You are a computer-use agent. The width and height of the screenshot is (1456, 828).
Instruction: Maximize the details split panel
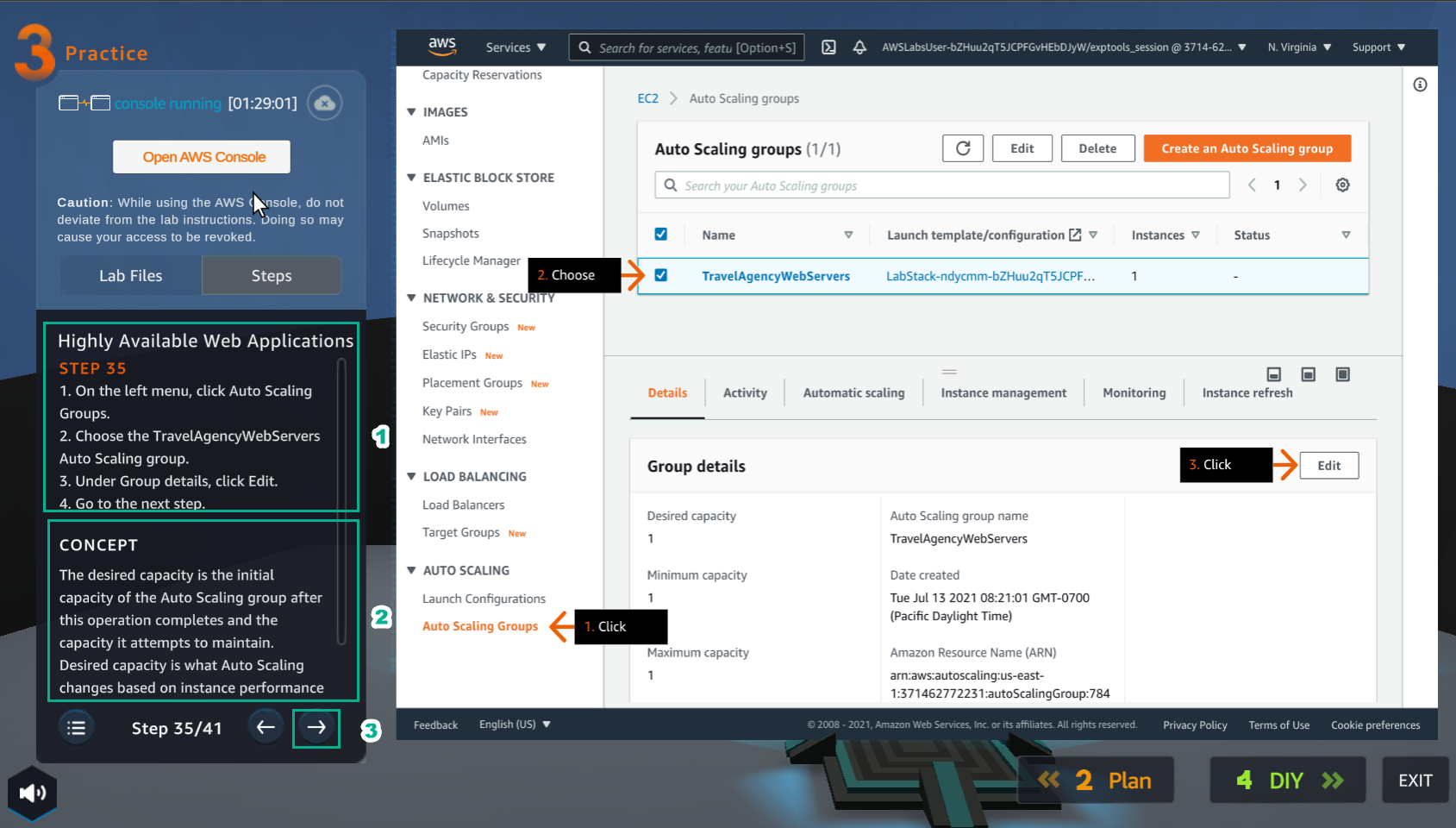(1342, 374)
